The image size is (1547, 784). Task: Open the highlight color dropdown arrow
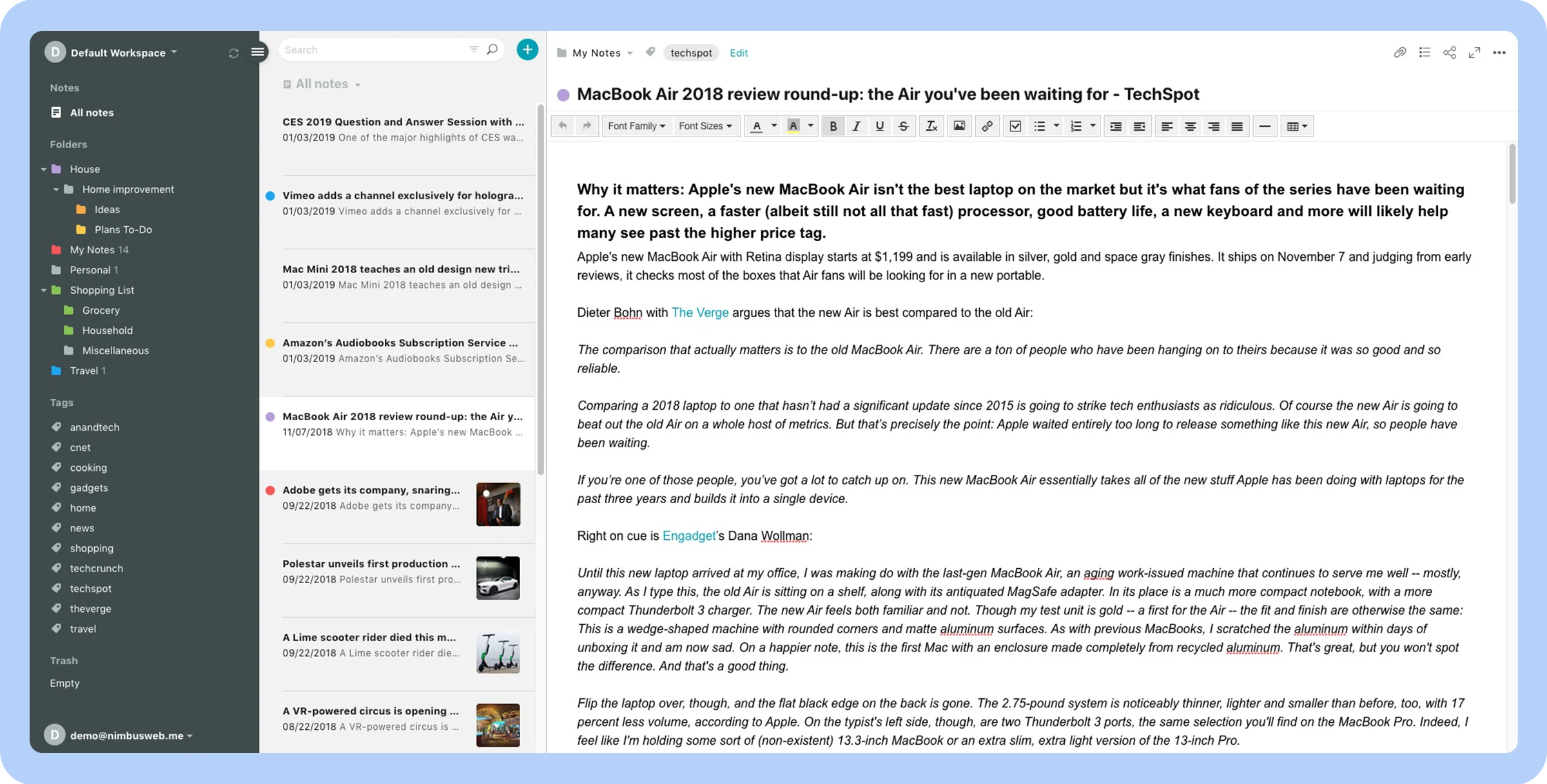[810, 126]
